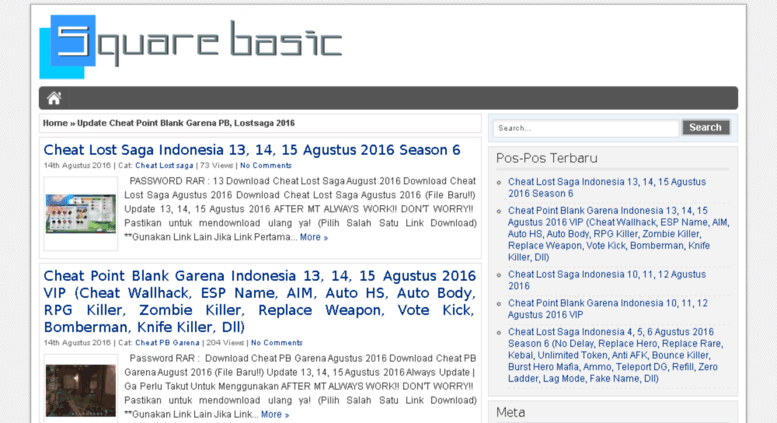The height and width of the screenshot is (423, 777).
Task: Click the Search button
Action: [706, 127]
